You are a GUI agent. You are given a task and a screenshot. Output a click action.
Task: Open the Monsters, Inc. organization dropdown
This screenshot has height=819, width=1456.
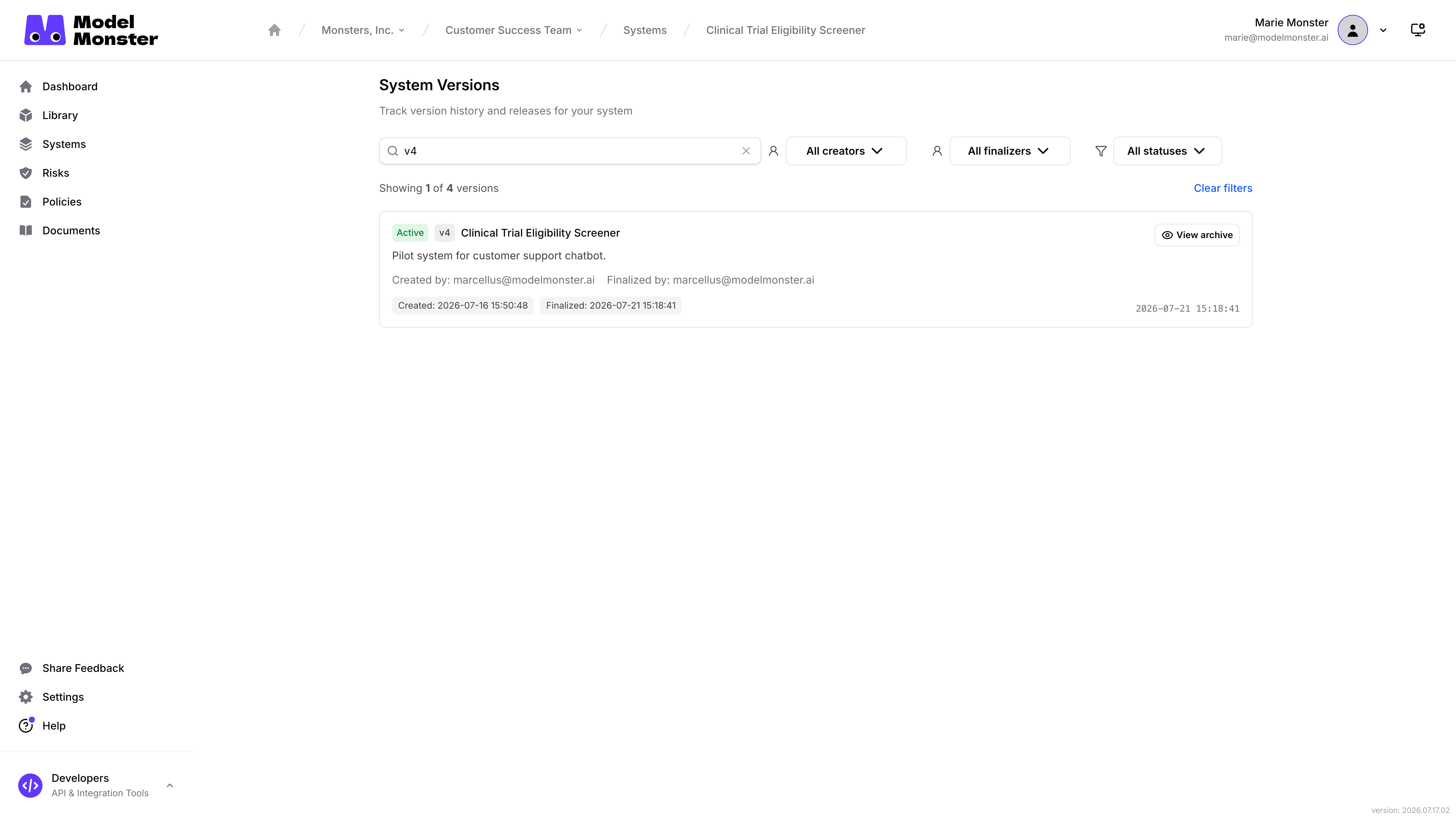pyautogui.click(x=363, y=30)
